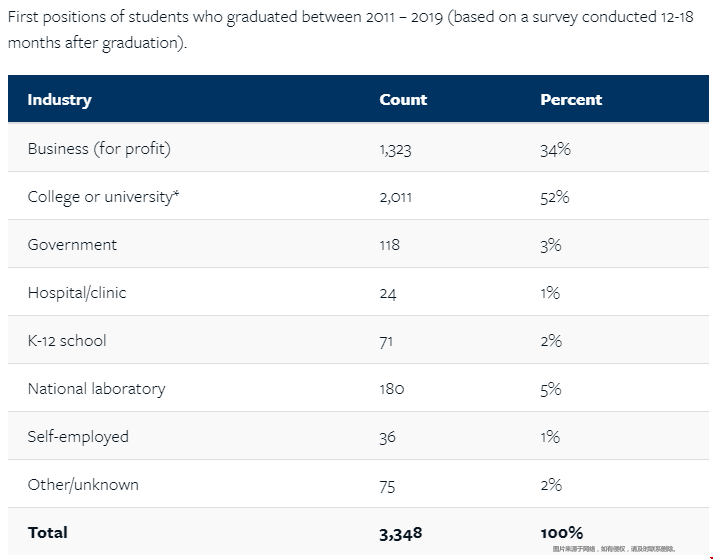Click the Count column header
The image size is (713, 559).
pyautogui.click(x=403, y=100)
